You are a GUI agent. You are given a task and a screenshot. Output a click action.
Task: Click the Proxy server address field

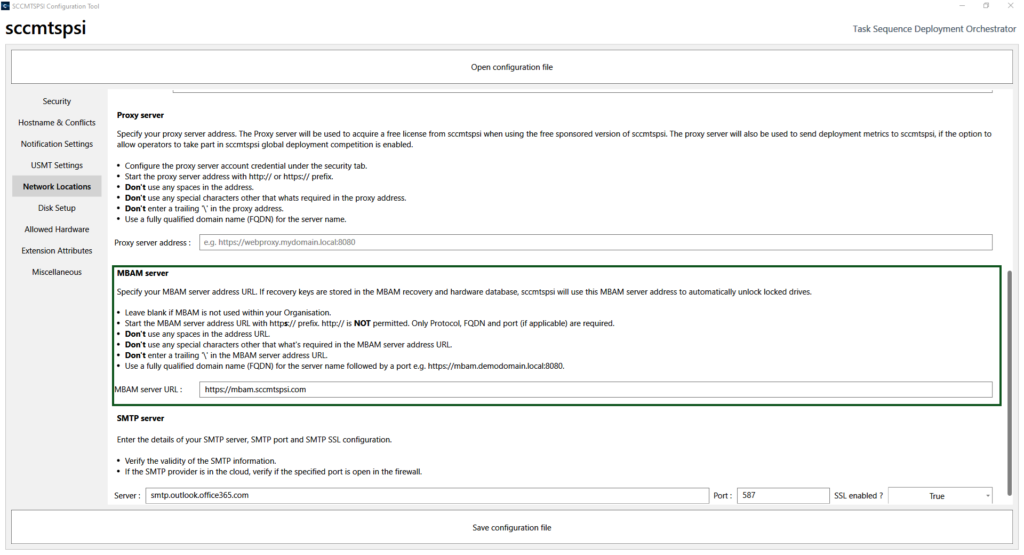pos(595,242)
